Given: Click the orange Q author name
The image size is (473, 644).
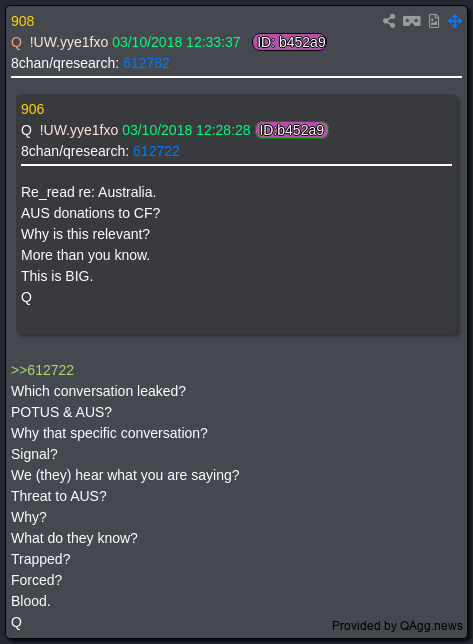Looking at the screenshot, I should tap(16, 42).
